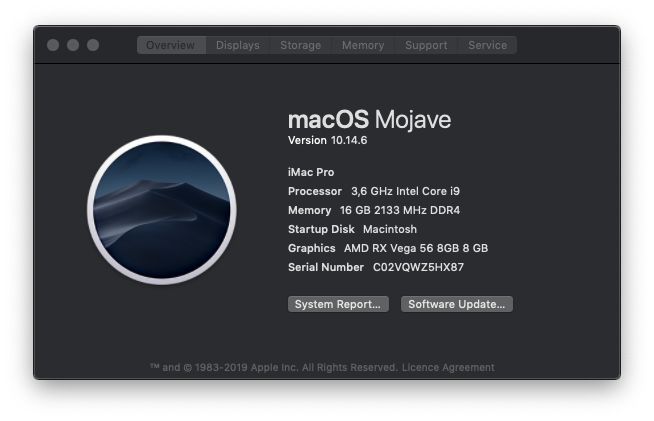The image size is (654, 421).
Task: Click the zoom window control button
Action: pyautogui.click(x=93, y=45)
